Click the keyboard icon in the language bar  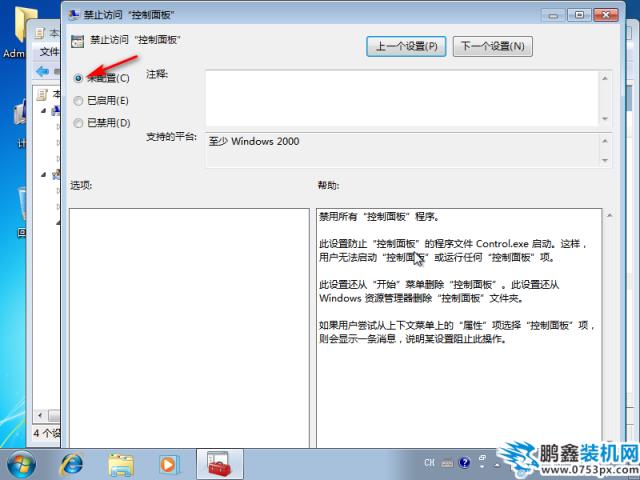[x=447, y=463]
